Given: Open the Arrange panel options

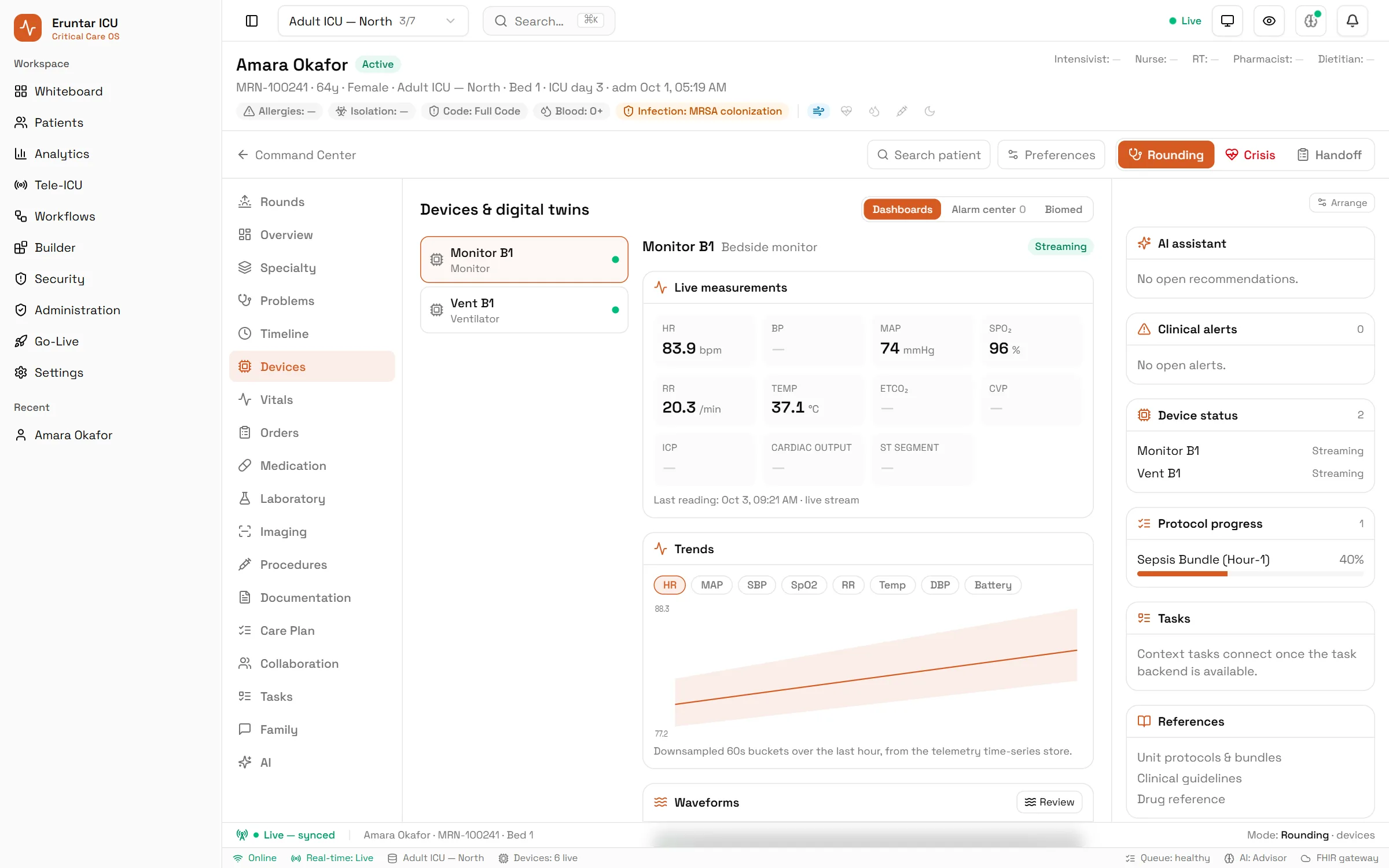Looking at the screenshot, I should (1342, 203).
